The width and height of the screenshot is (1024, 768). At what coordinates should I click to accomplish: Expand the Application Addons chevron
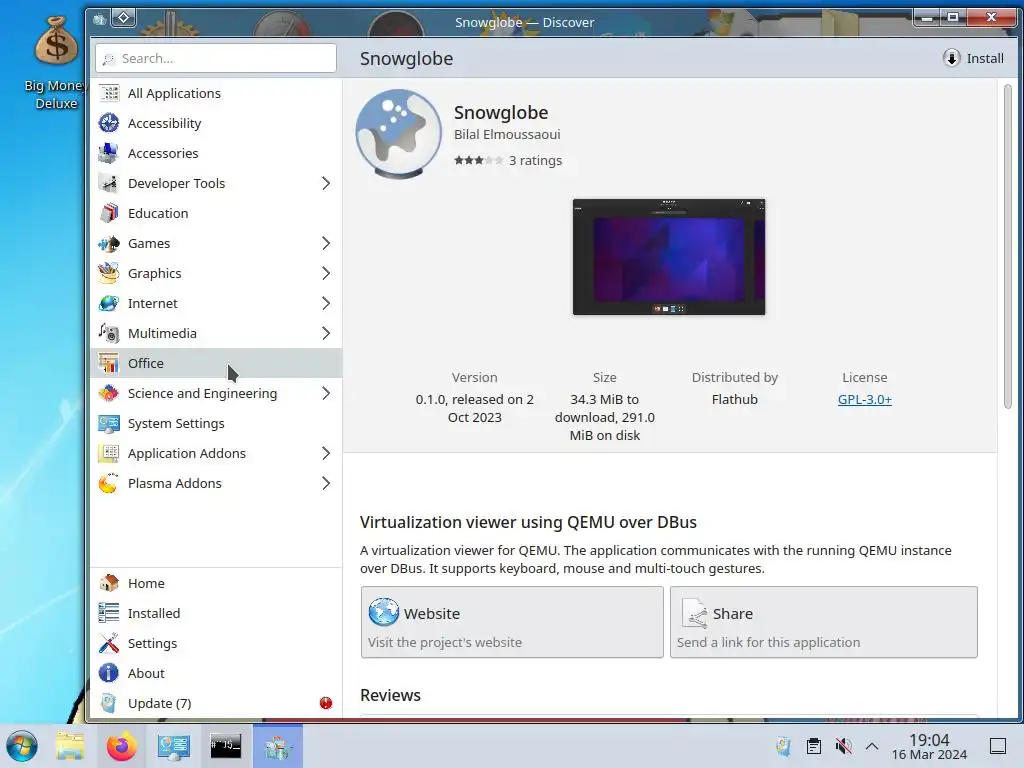326,453
